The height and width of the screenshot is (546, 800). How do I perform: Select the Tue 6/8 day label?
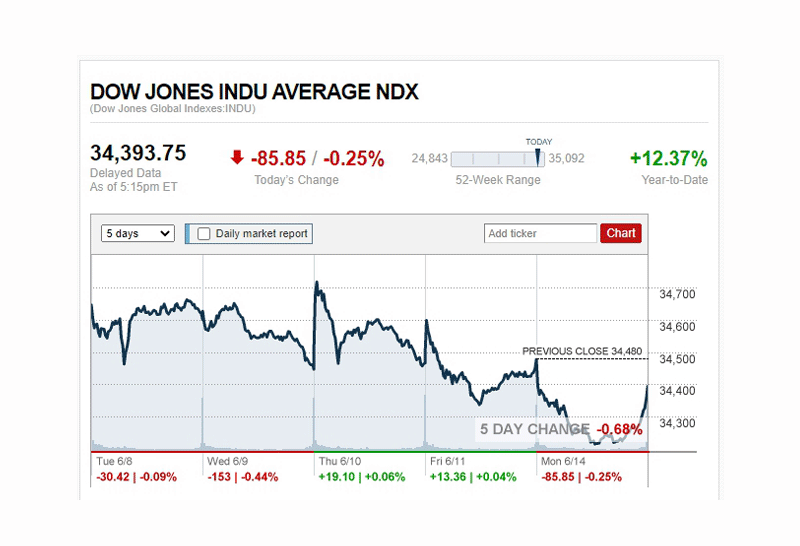113,462
